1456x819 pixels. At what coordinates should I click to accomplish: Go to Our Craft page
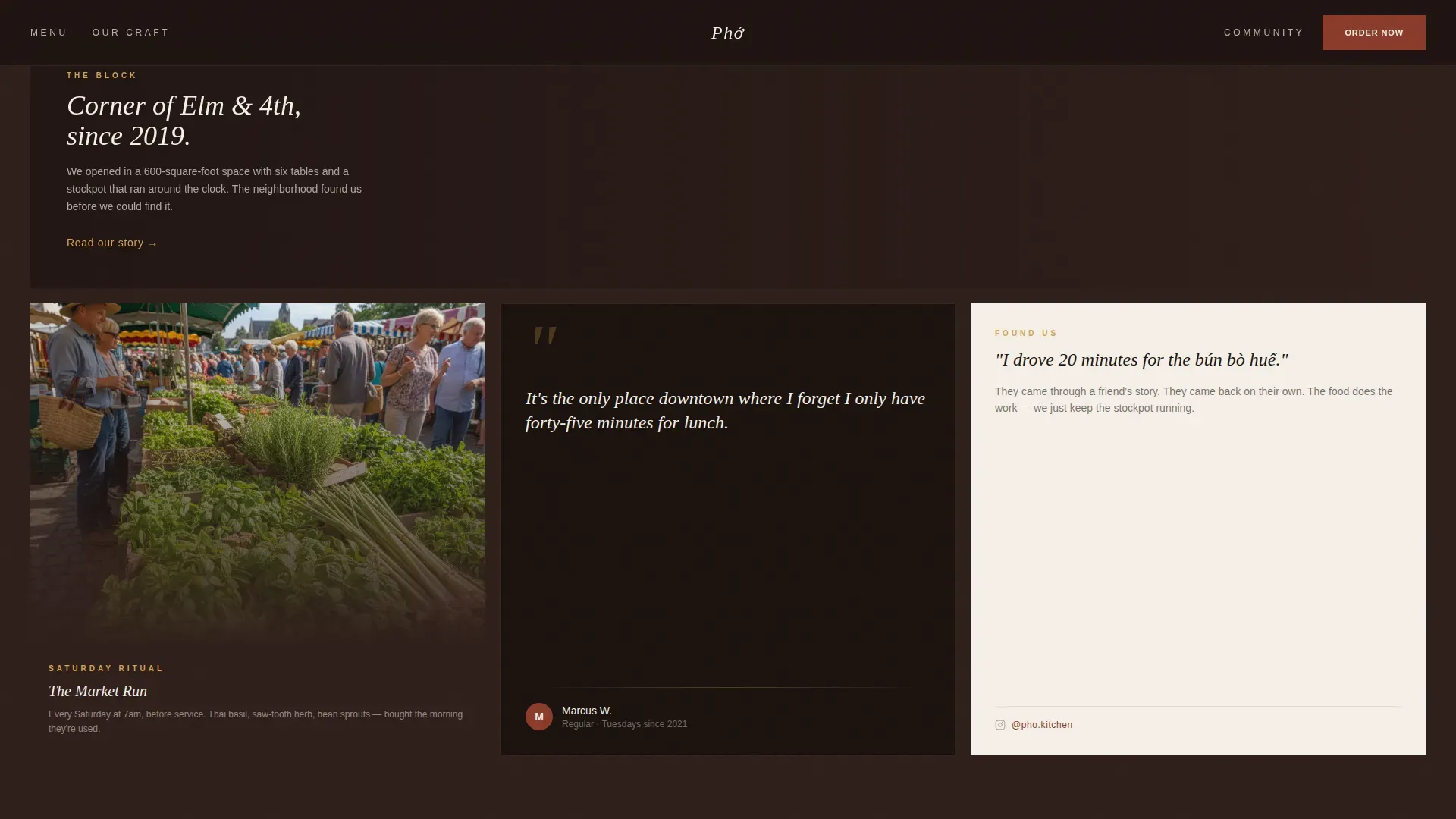click(130, 33)
